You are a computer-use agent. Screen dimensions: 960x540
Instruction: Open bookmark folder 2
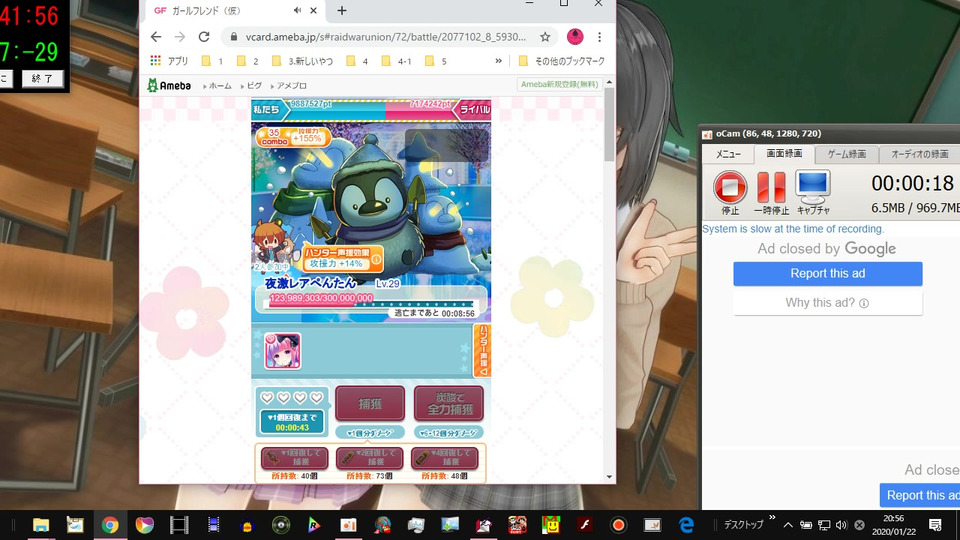pos(247,61)
